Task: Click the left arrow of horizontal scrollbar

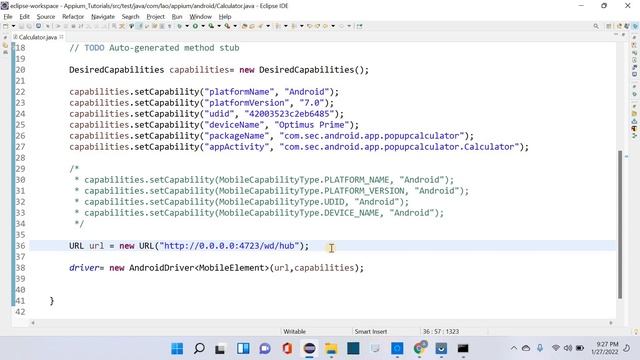Action: tap(33, 323)
